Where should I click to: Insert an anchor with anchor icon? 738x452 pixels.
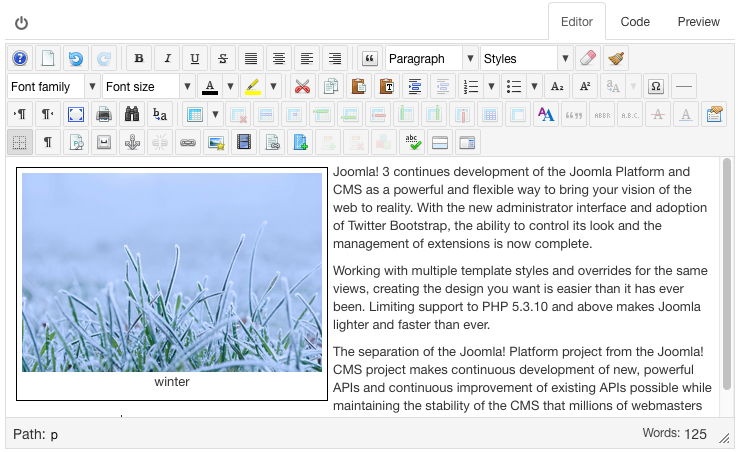coord(132,143)
